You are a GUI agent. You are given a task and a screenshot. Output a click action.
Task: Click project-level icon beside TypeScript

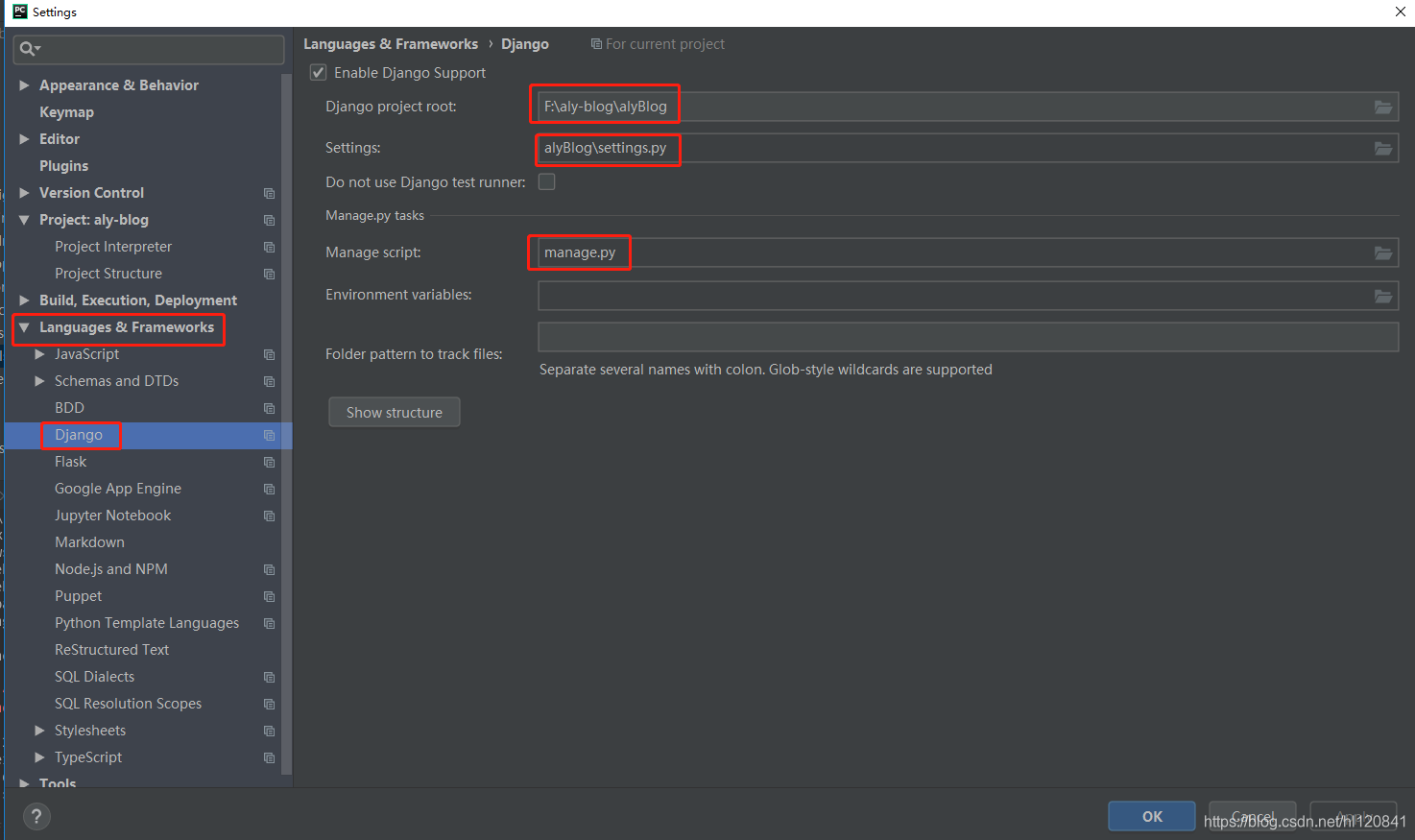tap(270, 757)
